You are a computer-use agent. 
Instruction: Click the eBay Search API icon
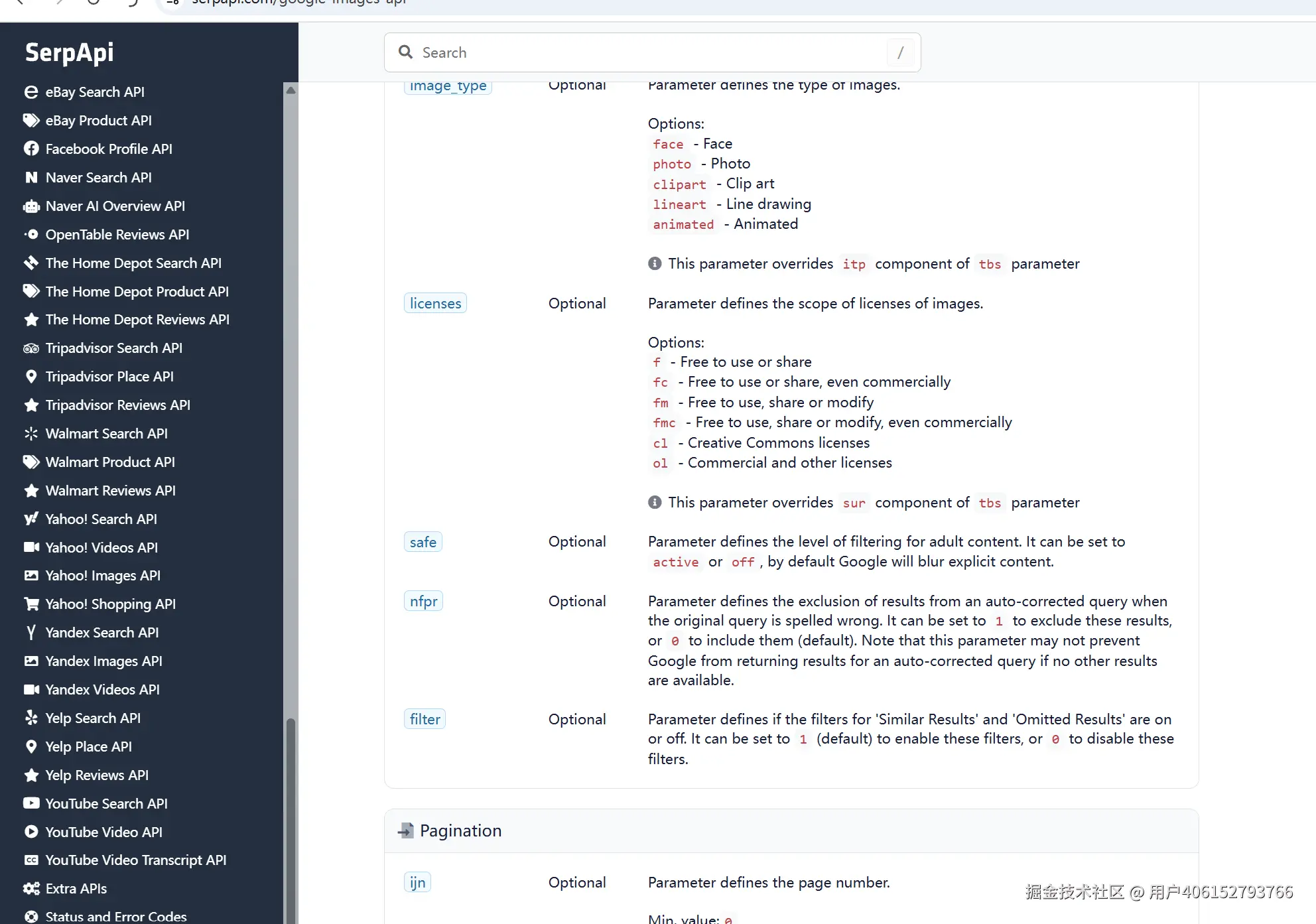pos(31,92)
